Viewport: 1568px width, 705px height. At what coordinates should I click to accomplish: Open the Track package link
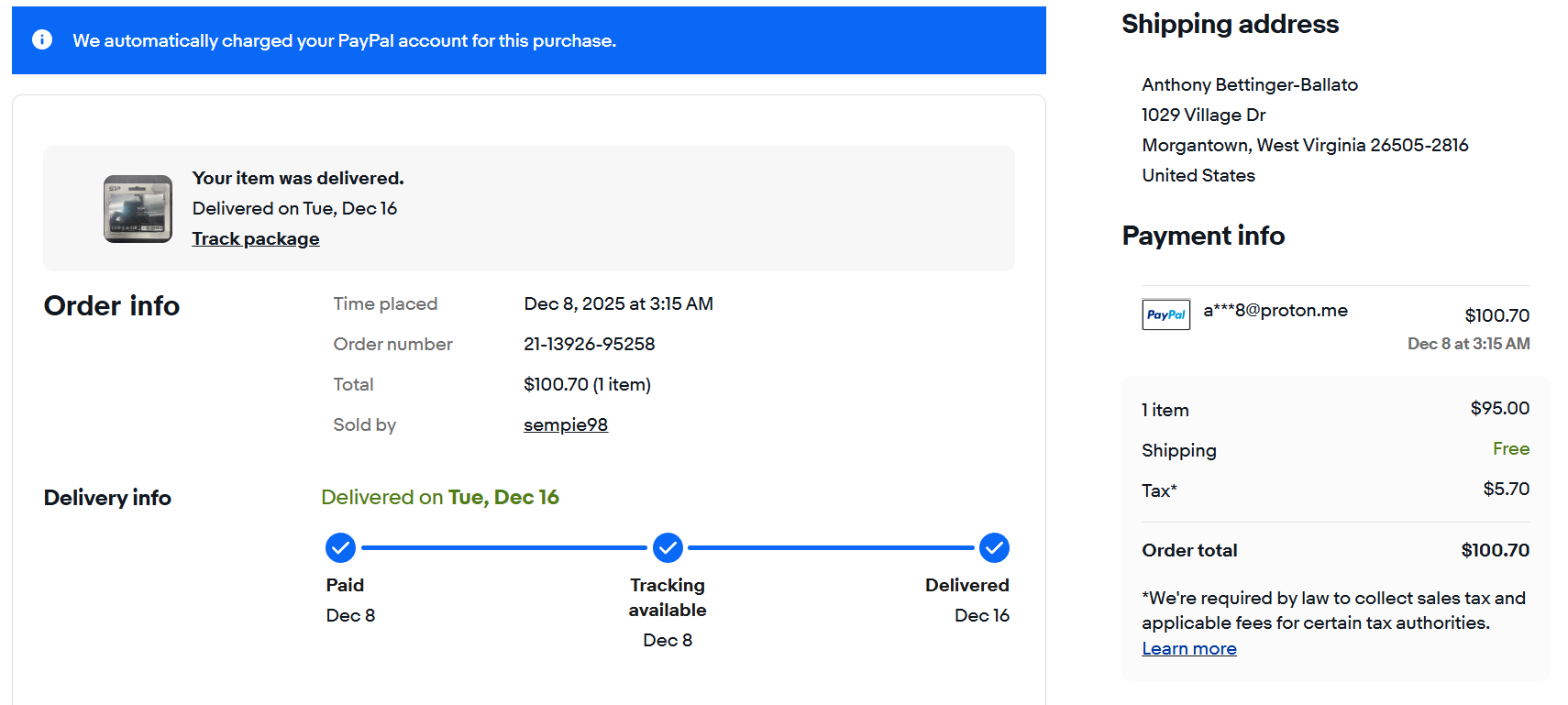pyautogui.click(x=256, y=239)
